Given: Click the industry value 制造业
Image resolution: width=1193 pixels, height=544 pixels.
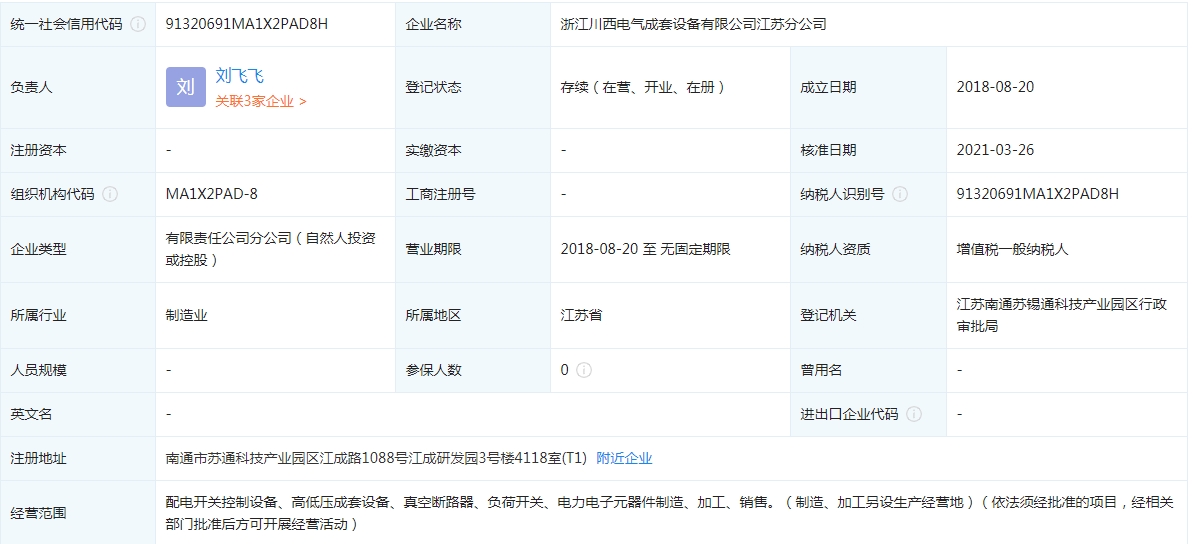Looking at the screenshot, I should 187,315.
